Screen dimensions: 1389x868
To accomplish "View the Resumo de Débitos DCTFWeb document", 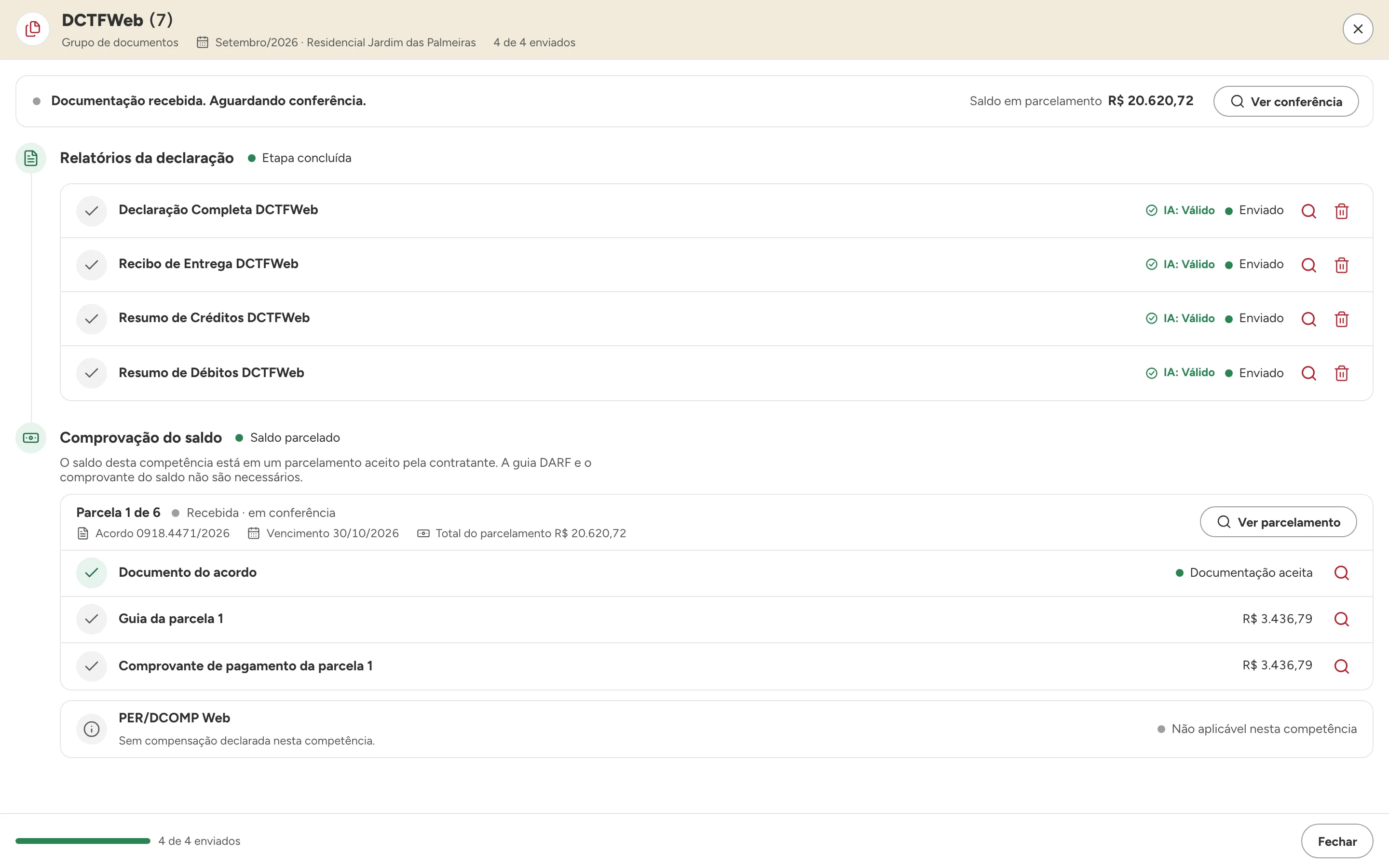I will coord(1308,373).
